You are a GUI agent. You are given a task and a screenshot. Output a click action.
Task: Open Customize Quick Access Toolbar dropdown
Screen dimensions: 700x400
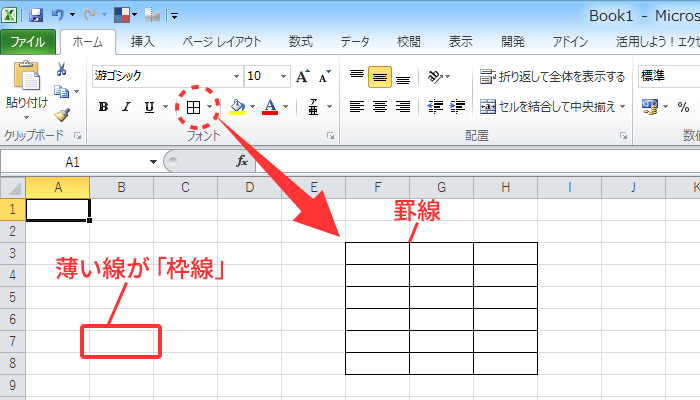tap(174, 16)
